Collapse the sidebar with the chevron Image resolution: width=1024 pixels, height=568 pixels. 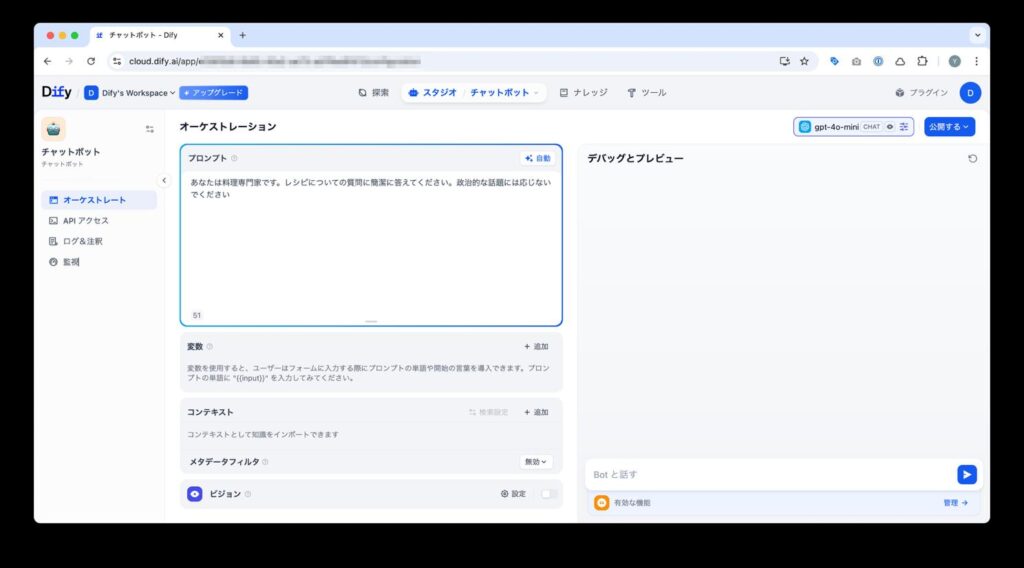(x=164, y=180)
